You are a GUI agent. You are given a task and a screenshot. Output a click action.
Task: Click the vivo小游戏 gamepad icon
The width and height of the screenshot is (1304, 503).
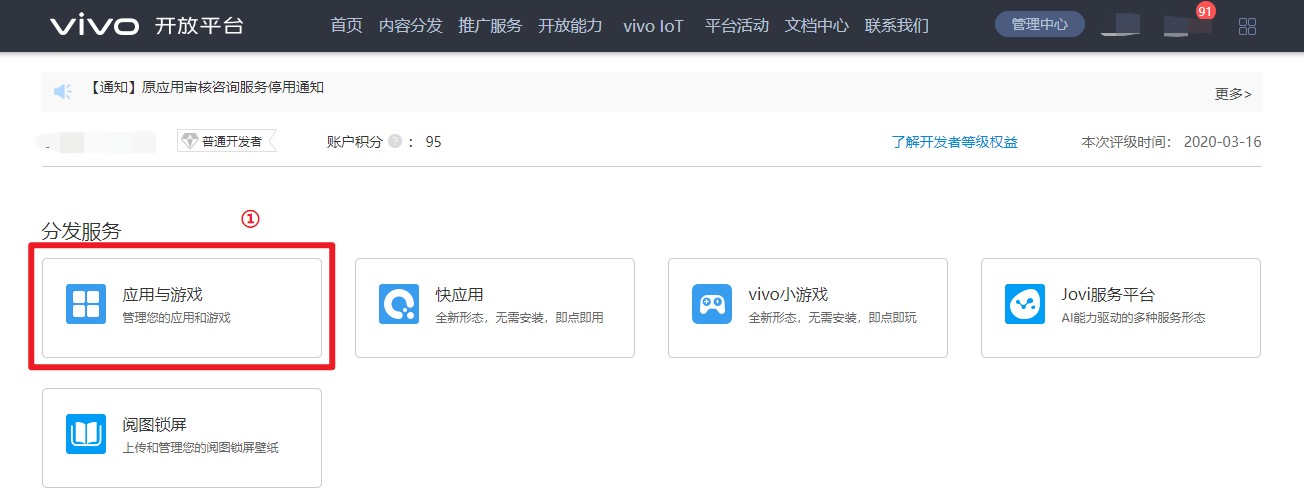(x=712, y=304)
